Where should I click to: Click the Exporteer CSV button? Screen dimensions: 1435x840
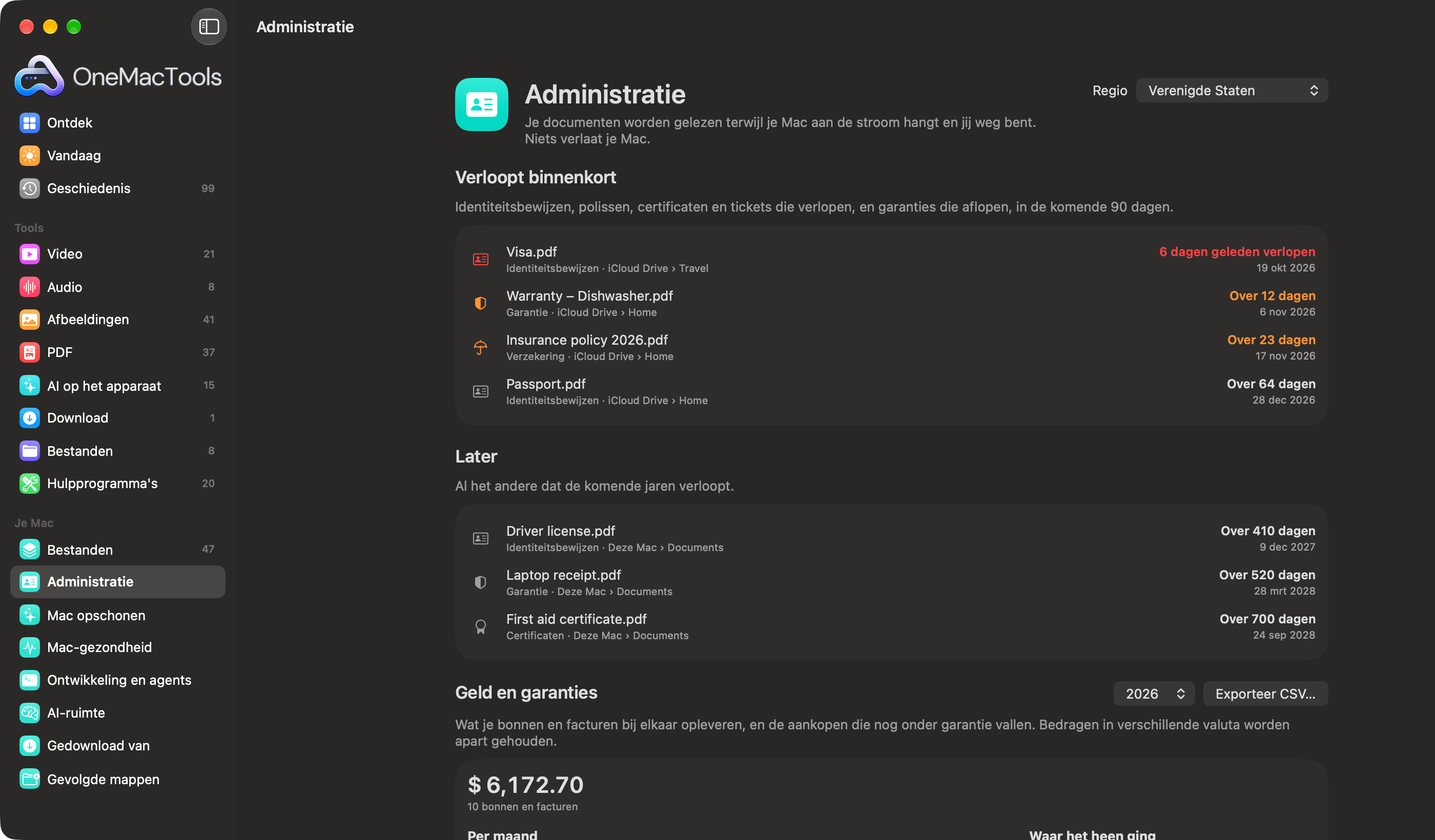point(1265,694)
